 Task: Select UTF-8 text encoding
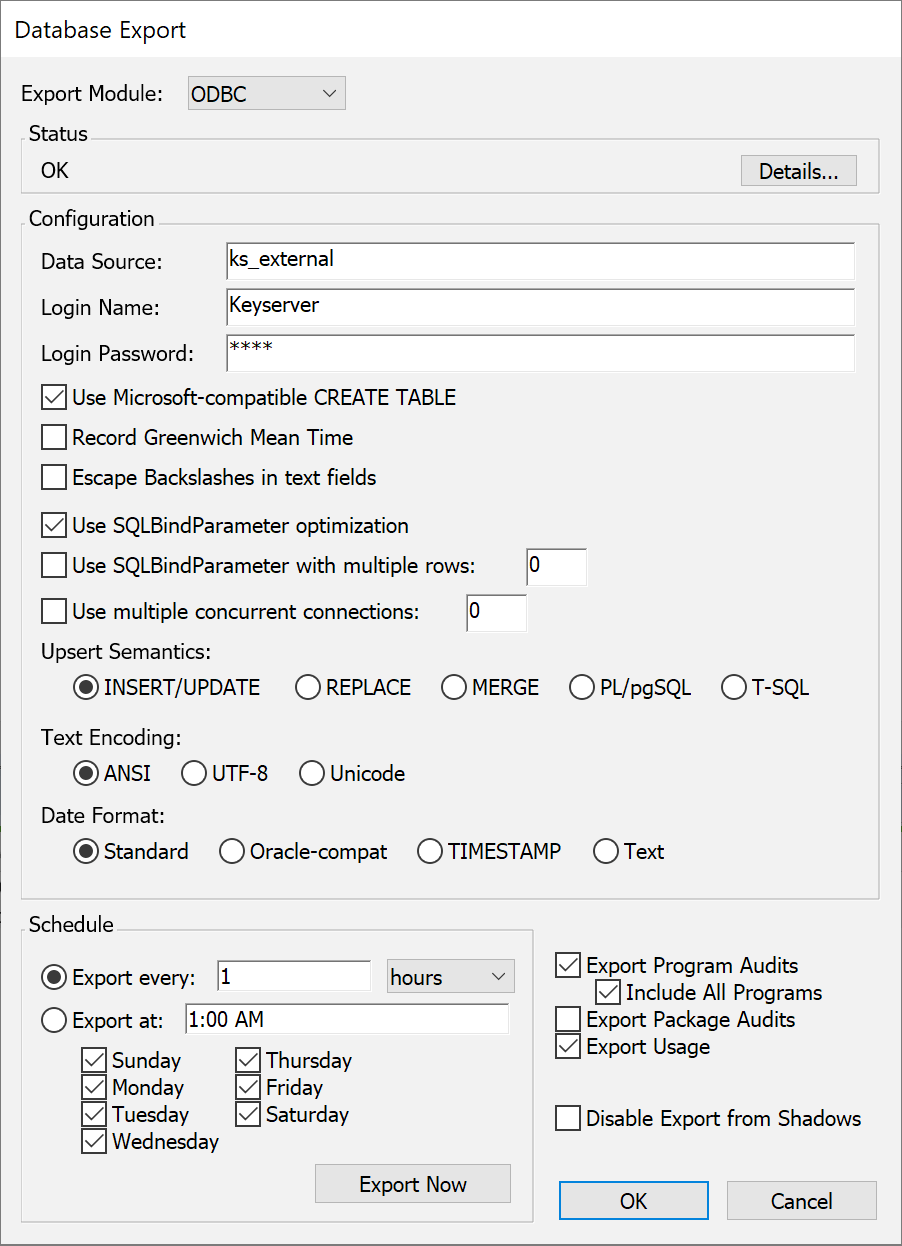194,774
